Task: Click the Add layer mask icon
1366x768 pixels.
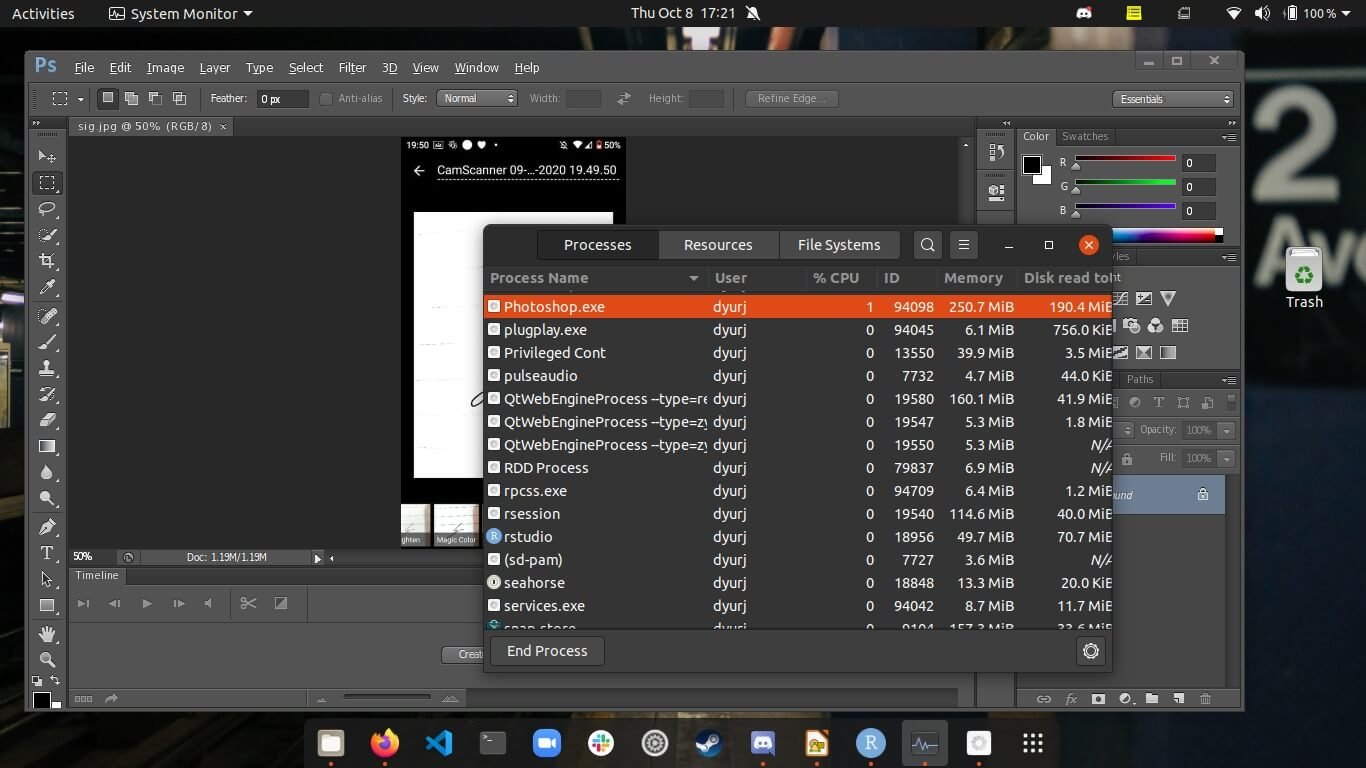Action: coord(1098,699)
